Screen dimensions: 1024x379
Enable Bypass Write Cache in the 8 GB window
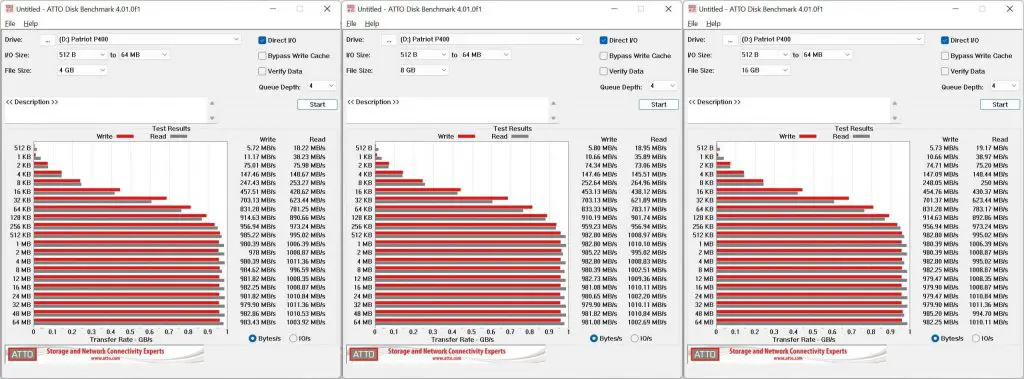click(603, 56)
